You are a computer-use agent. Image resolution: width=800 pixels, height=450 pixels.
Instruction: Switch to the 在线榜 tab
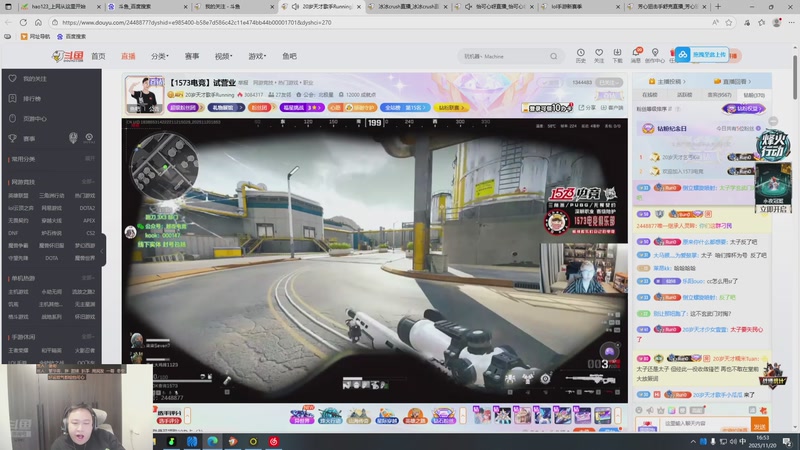coord(650,95)
